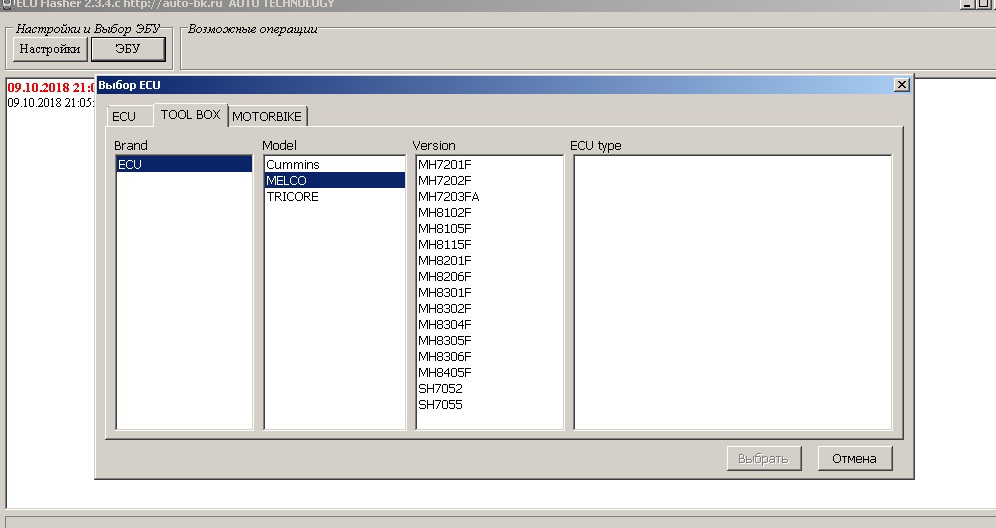Viewport: 996px width, 528px height.
Task: Click the ЭБУ button
Action: 128,49
